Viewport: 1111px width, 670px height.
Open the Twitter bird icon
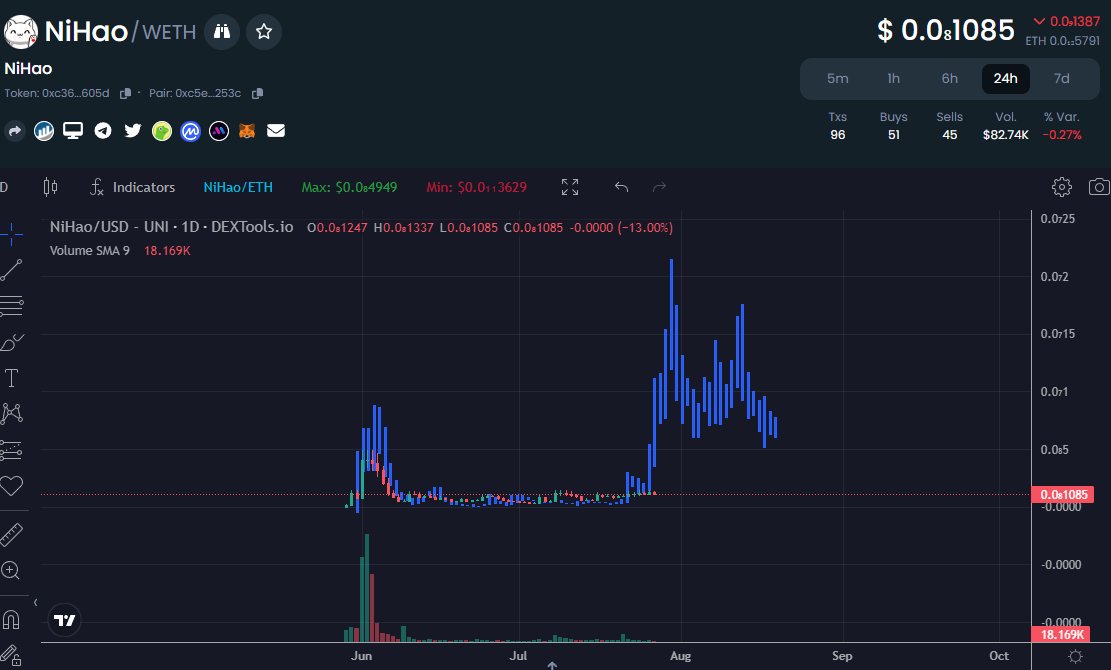pyautogui.click(x=132, y=131)
